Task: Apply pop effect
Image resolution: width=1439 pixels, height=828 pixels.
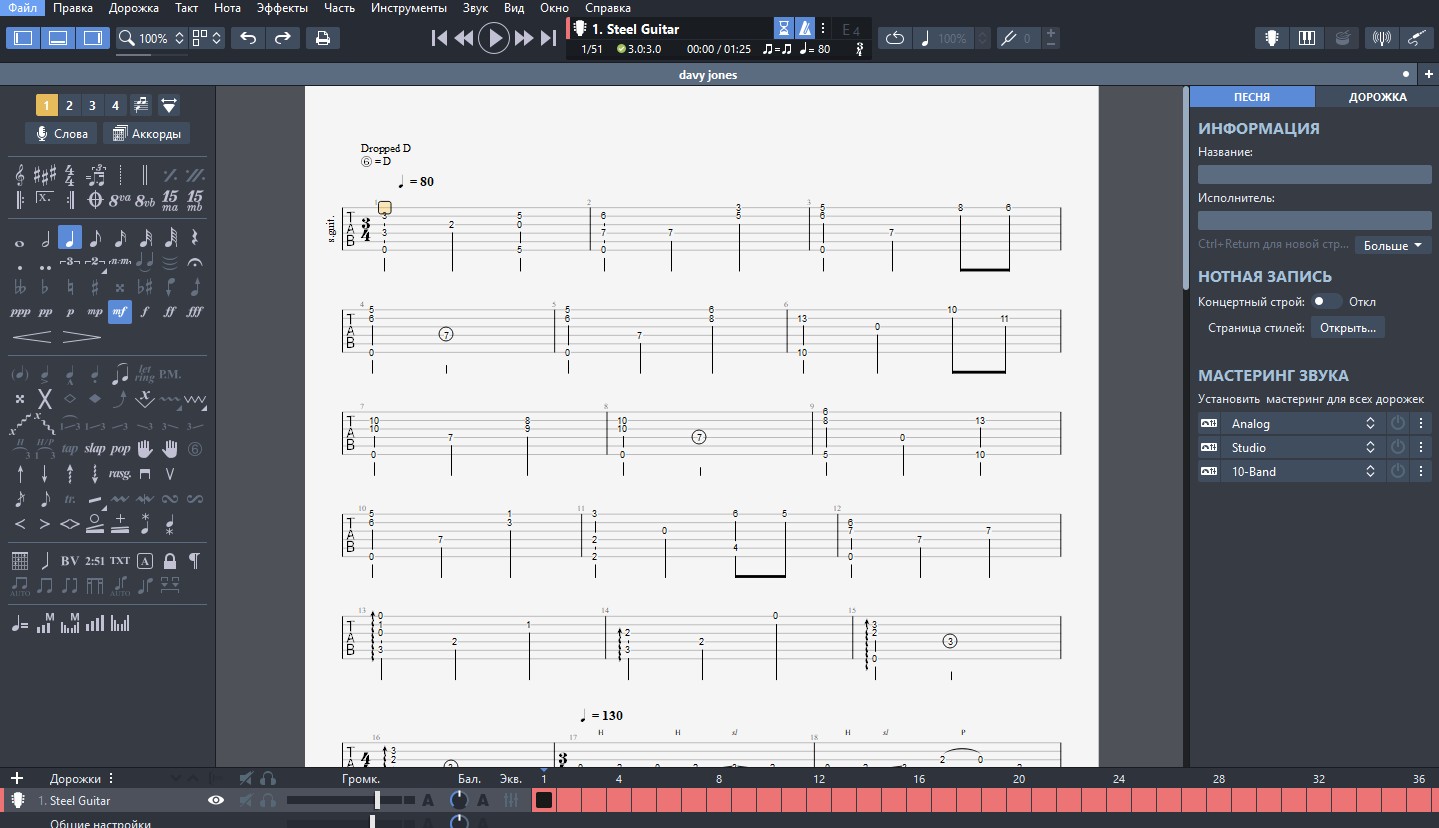Action: click(x=120, y=449)
